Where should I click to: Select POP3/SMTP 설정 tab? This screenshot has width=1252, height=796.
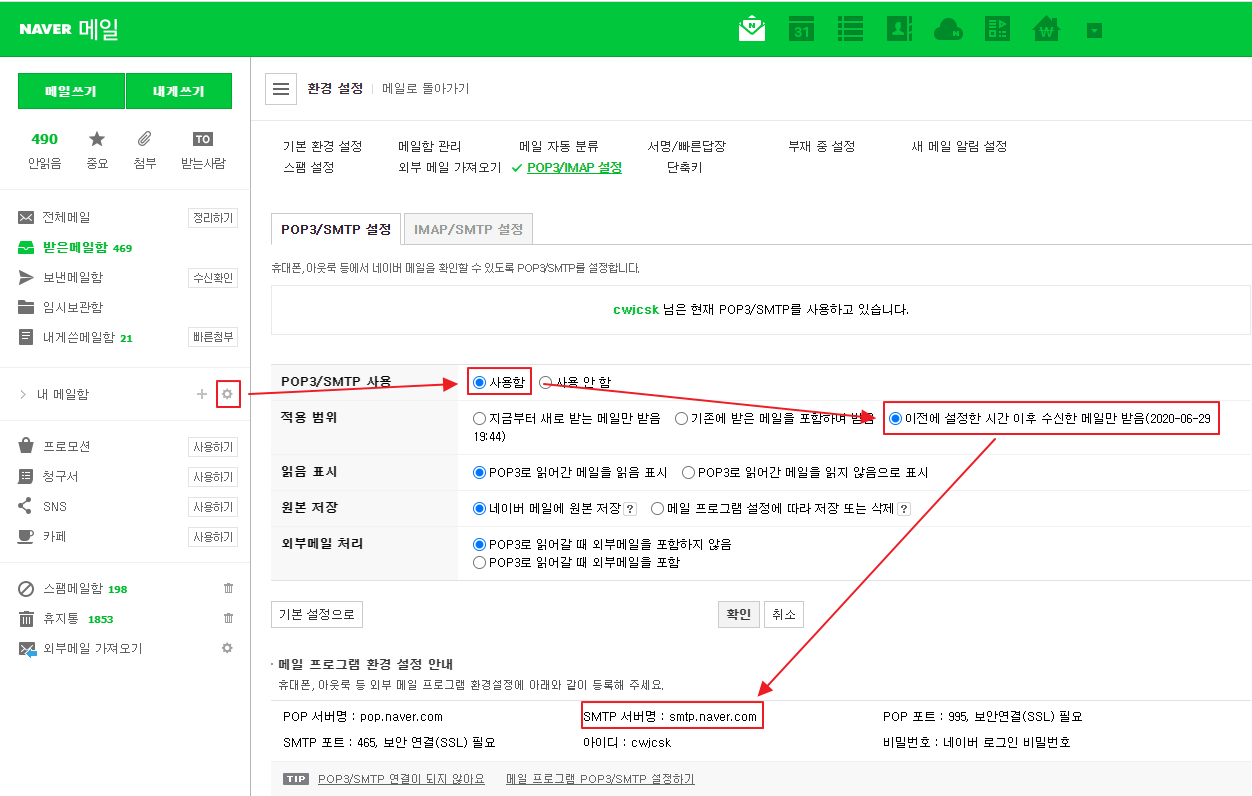[336, 229]
